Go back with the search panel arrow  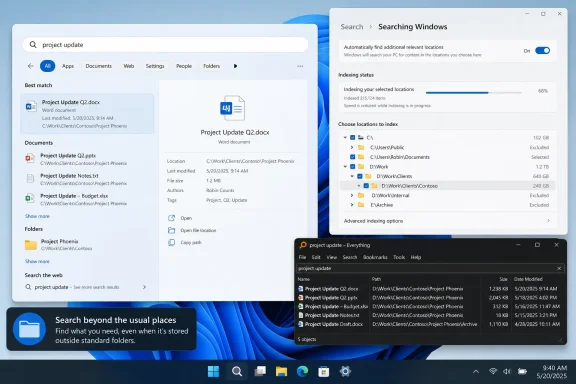(x=30, y=66)
